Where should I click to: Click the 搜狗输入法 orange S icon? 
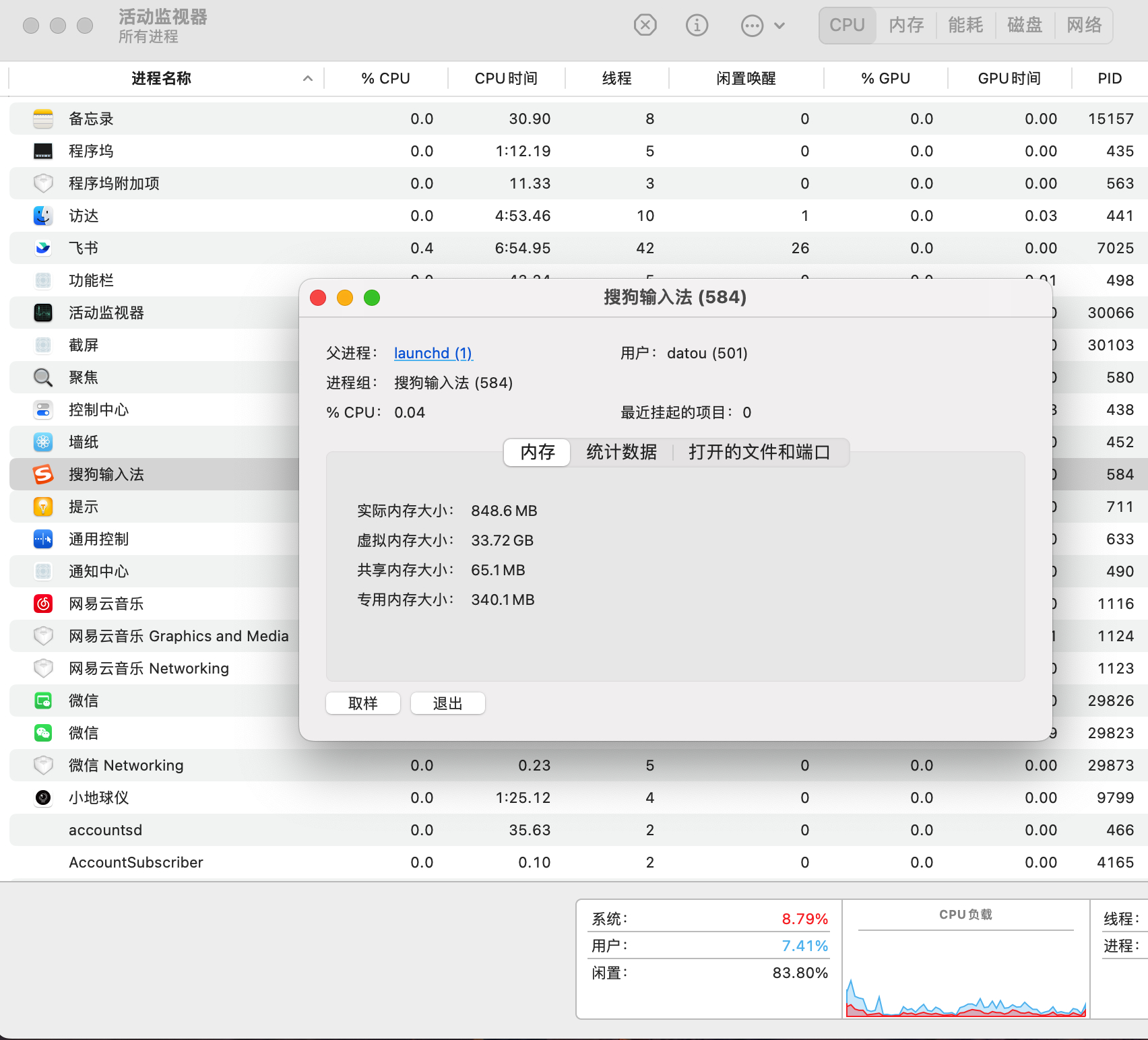[43, 474]
